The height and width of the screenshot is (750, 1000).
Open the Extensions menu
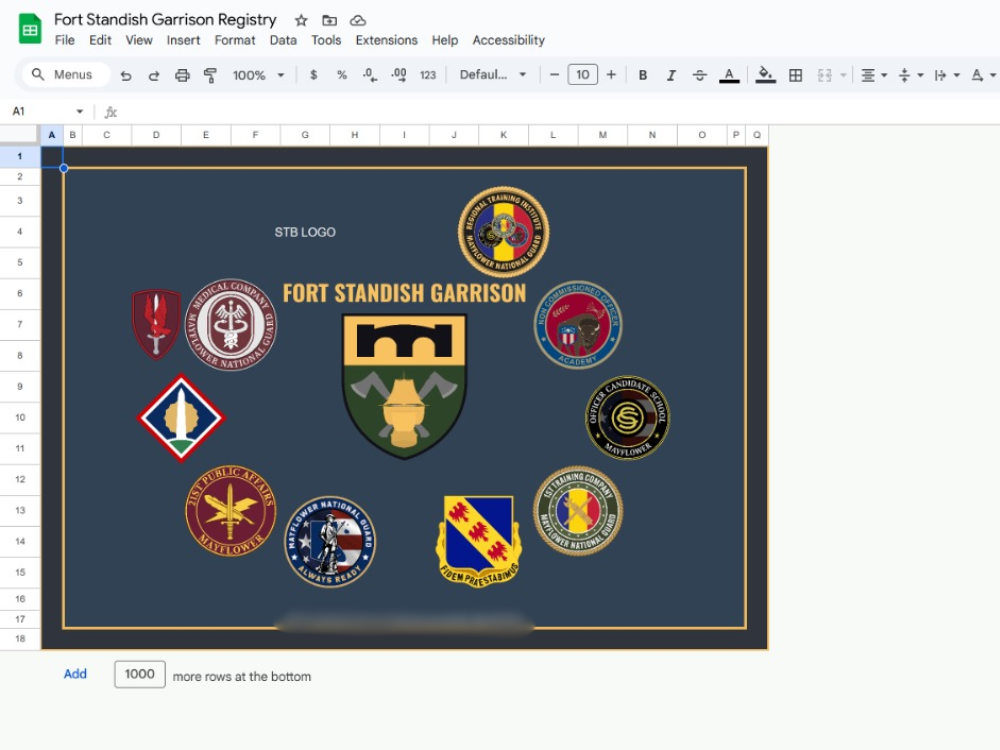(x=386, y=40)
